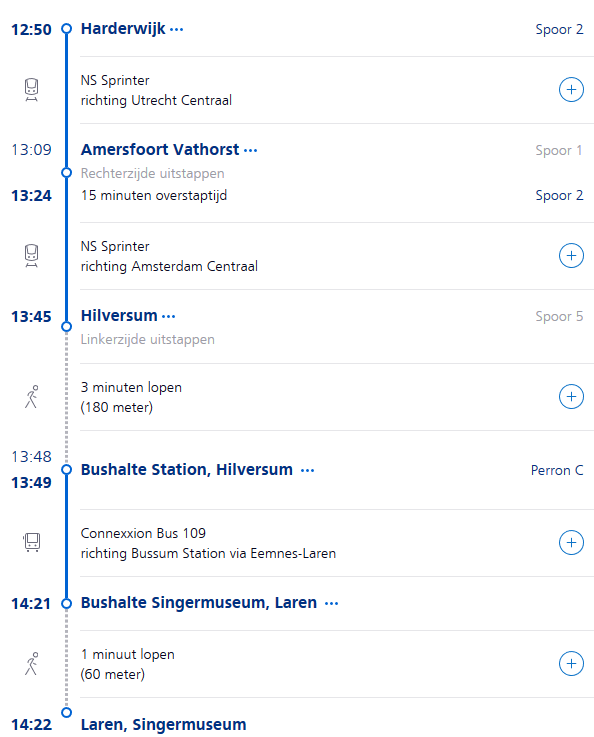594x737 pixels.
Task: Open the Bushalte Singermuseum, Laren stop link
Action: (x=199, y=603)
